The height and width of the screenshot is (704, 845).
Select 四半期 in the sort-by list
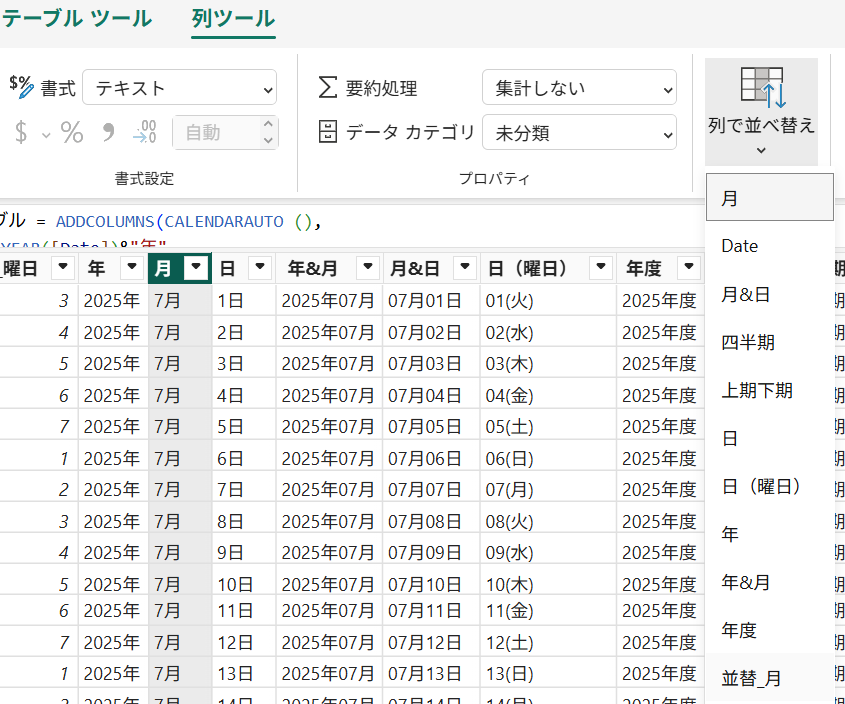770,342
